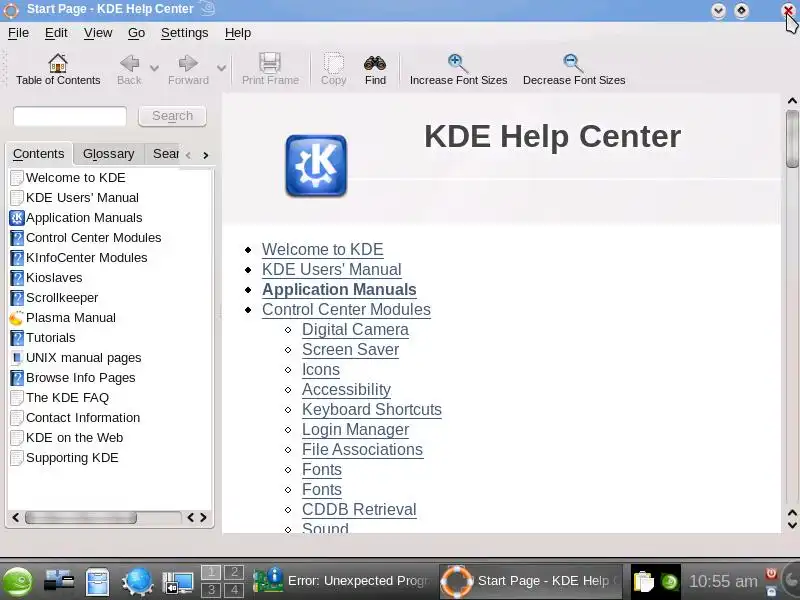
Task: Open the File menu
Action: (x=18, y=33)
